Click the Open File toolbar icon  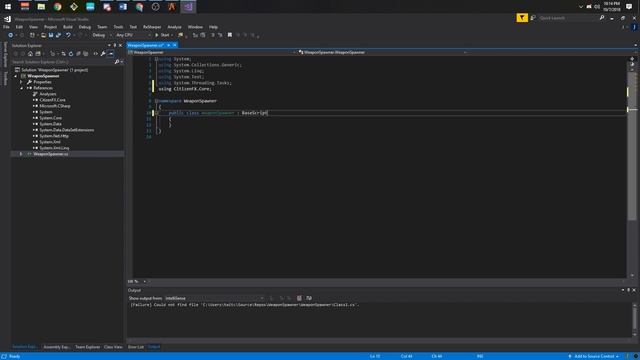click(43, 36)
